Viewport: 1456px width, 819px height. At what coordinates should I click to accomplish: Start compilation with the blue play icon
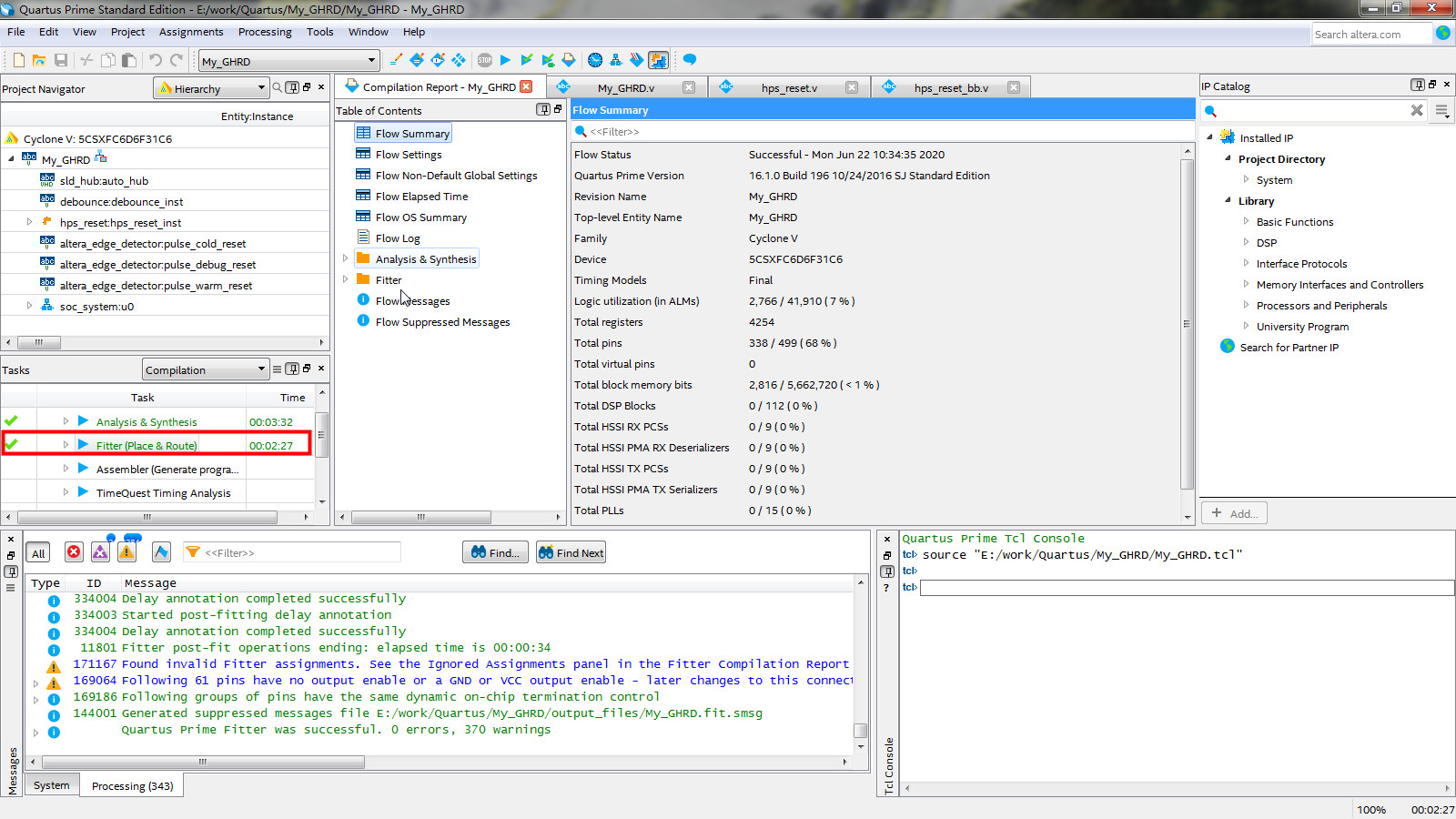[505, 60]
